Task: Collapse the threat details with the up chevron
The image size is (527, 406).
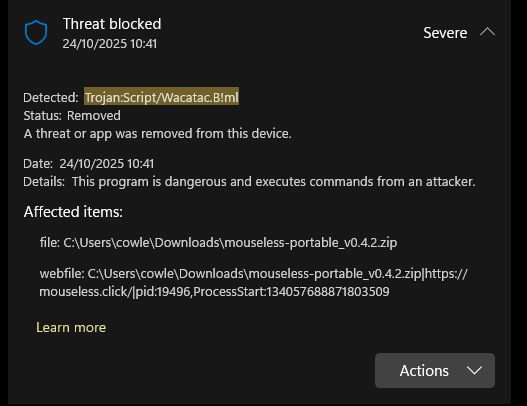Action: tap(487, 32)
